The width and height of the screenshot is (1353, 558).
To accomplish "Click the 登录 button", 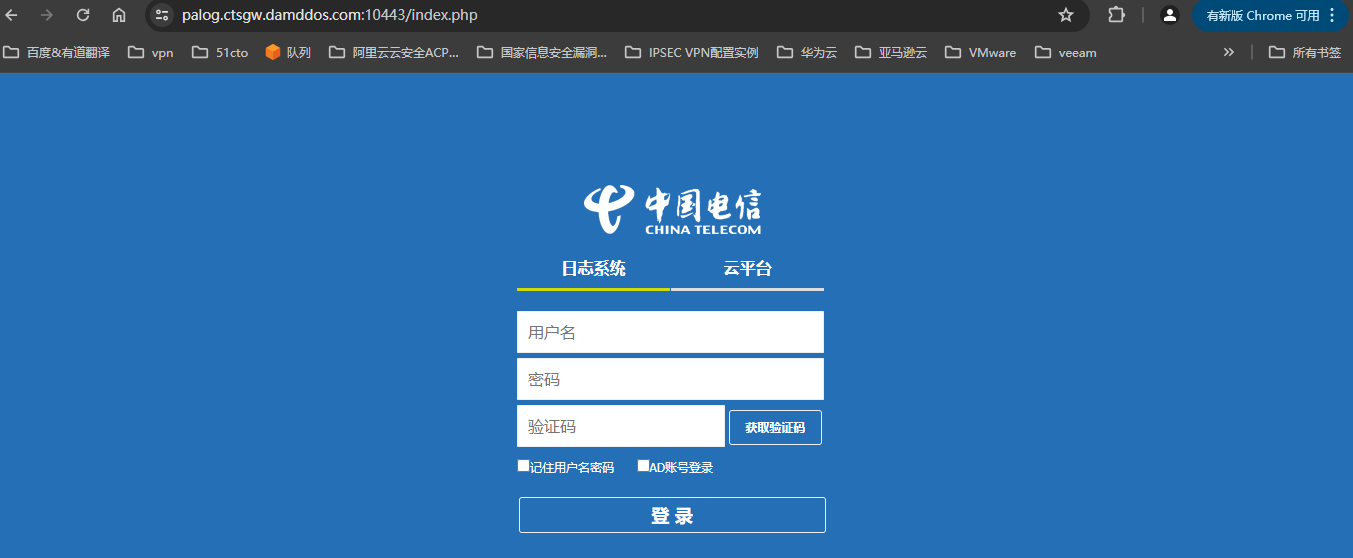I will click(x=672, y=515).
